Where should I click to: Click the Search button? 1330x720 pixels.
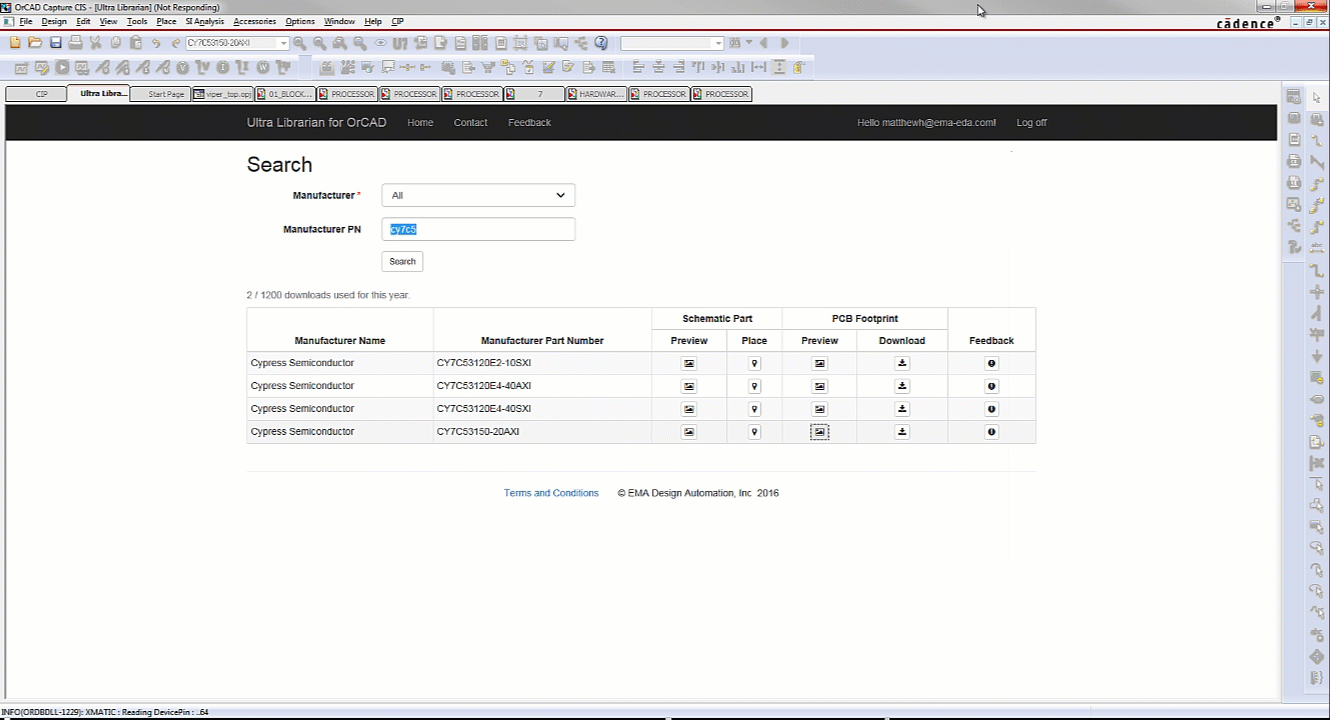402,261
